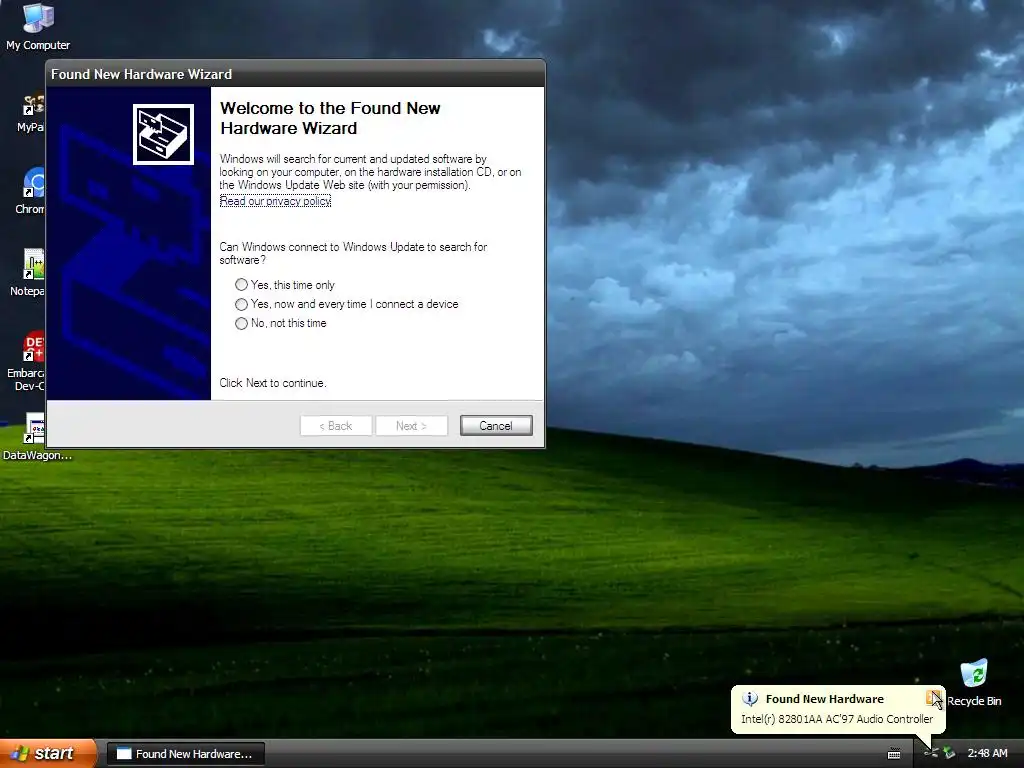Click the 'Found New Hardware' balloon title
Viewport: 1024px width, 768px height.
825,699
